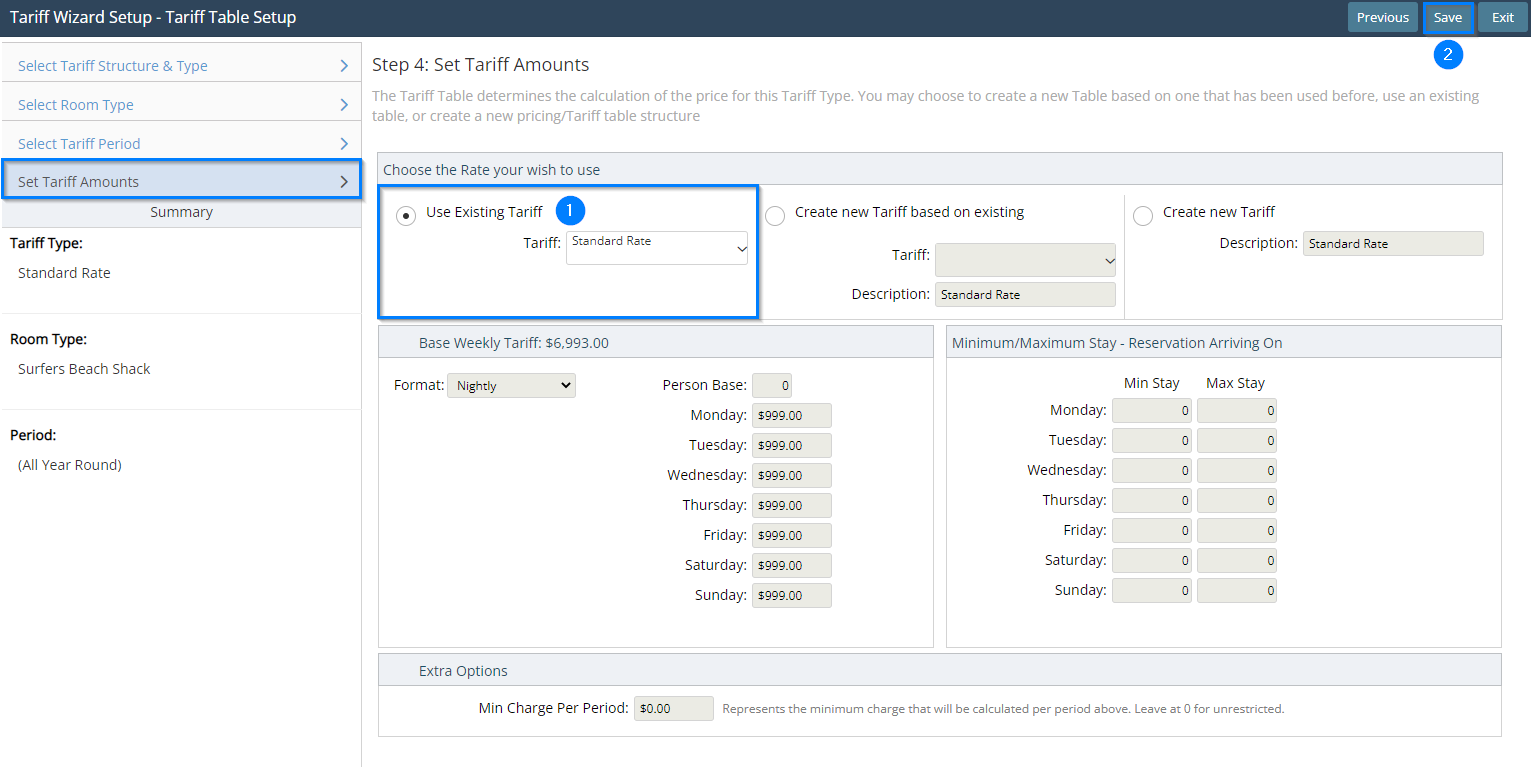Go to Select Tariff Structure & Type step
This screenshot has width=1531, height=771.
[x=113, y=66]
